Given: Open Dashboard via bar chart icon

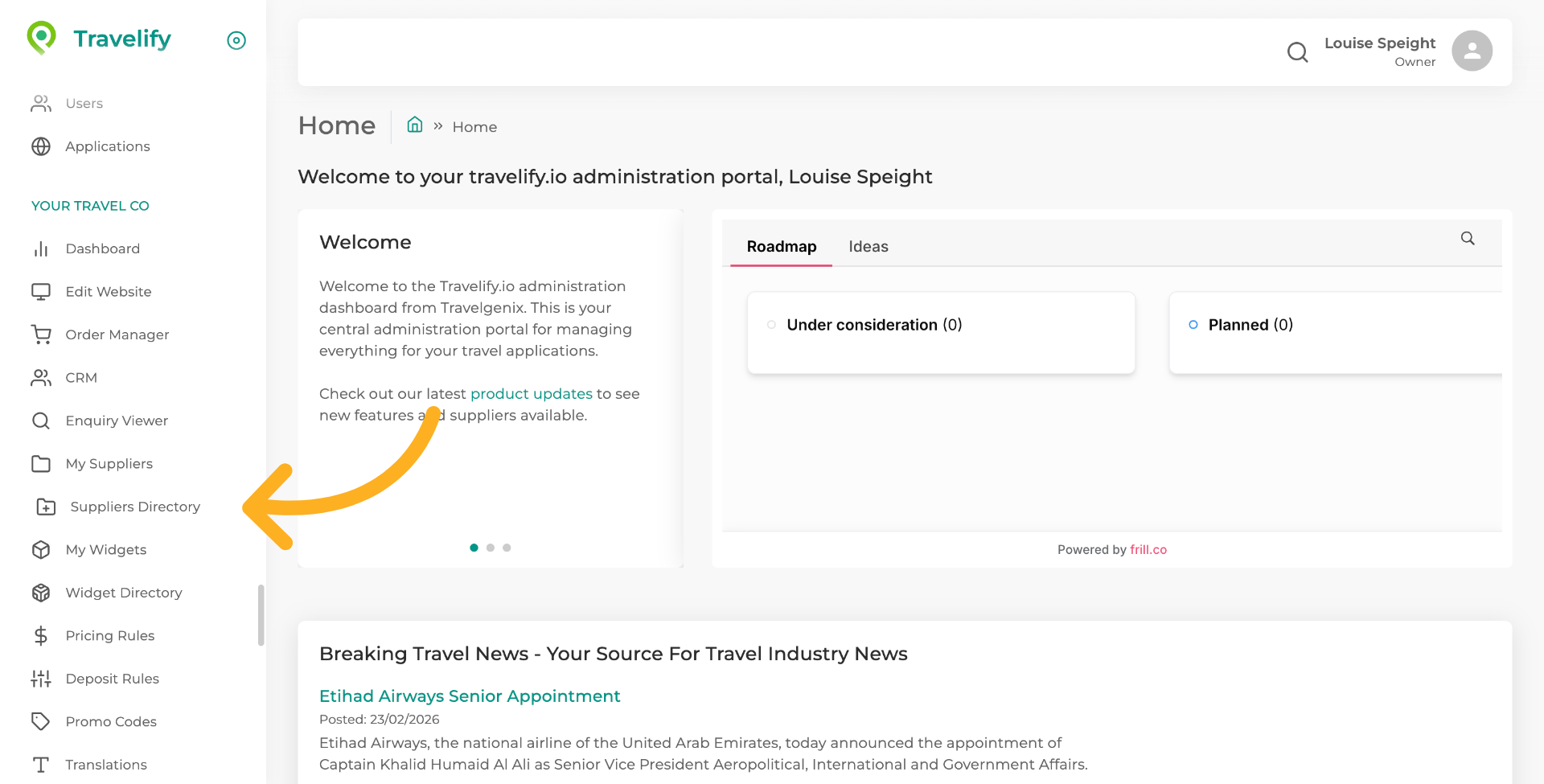Looking at the screenshot, I should pos(41,249).
